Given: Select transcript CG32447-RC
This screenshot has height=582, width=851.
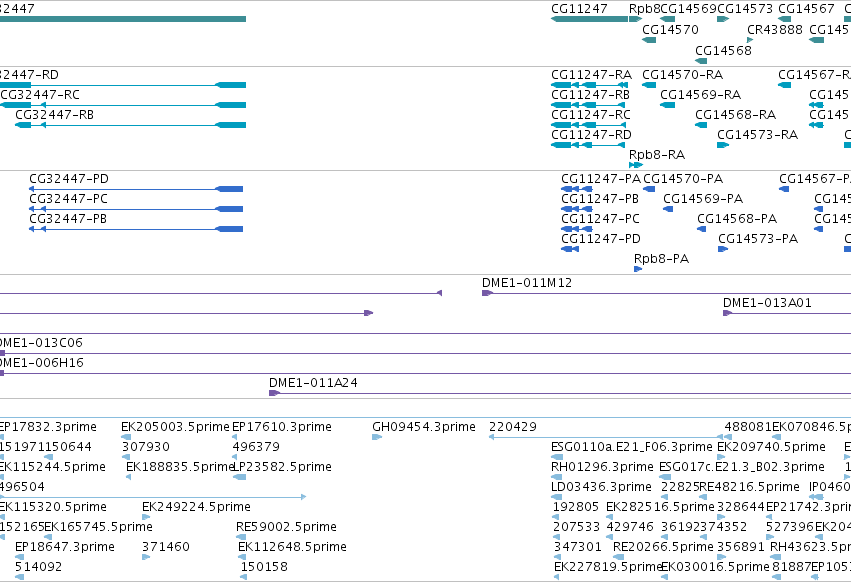Looking at the screenshot, I should (40, 94).
